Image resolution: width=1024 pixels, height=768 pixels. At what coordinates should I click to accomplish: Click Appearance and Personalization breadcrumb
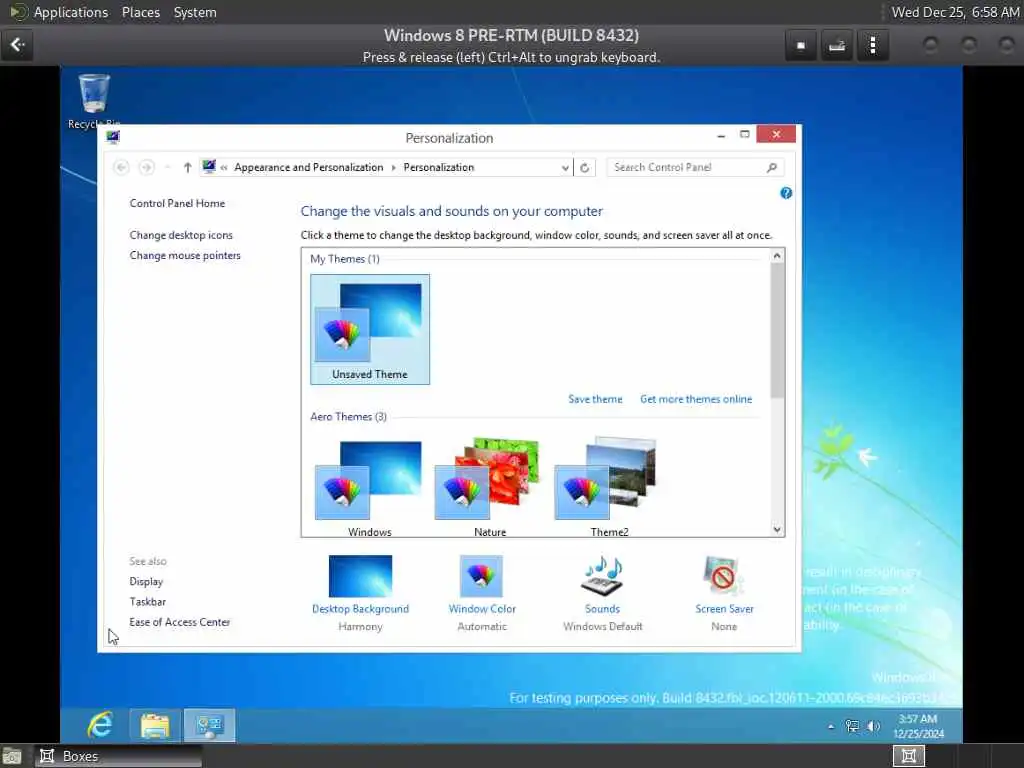pyautogui.click(x=309, y=167)
